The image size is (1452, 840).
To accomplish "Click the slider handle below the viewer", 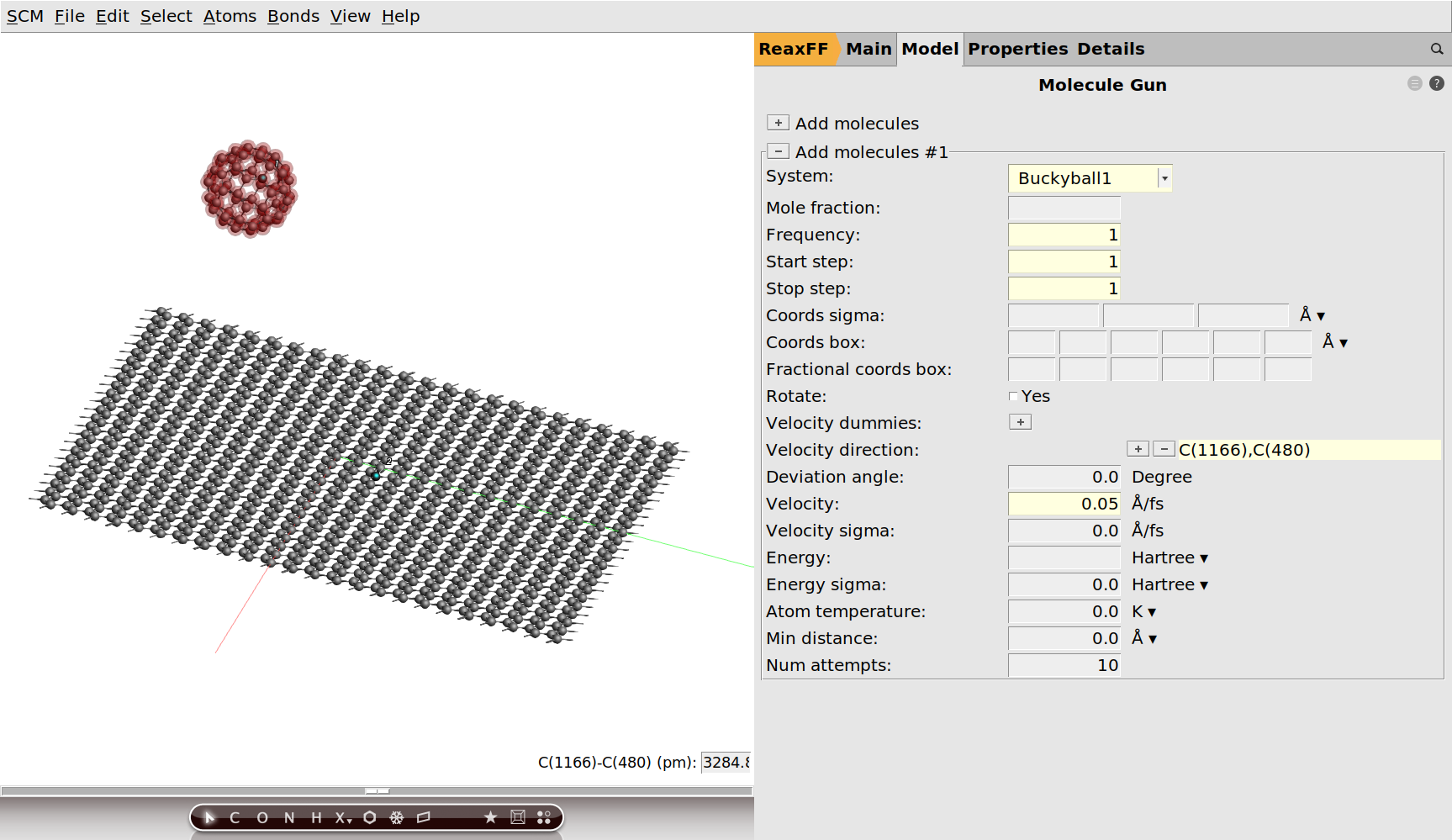I will pos(378,790).
